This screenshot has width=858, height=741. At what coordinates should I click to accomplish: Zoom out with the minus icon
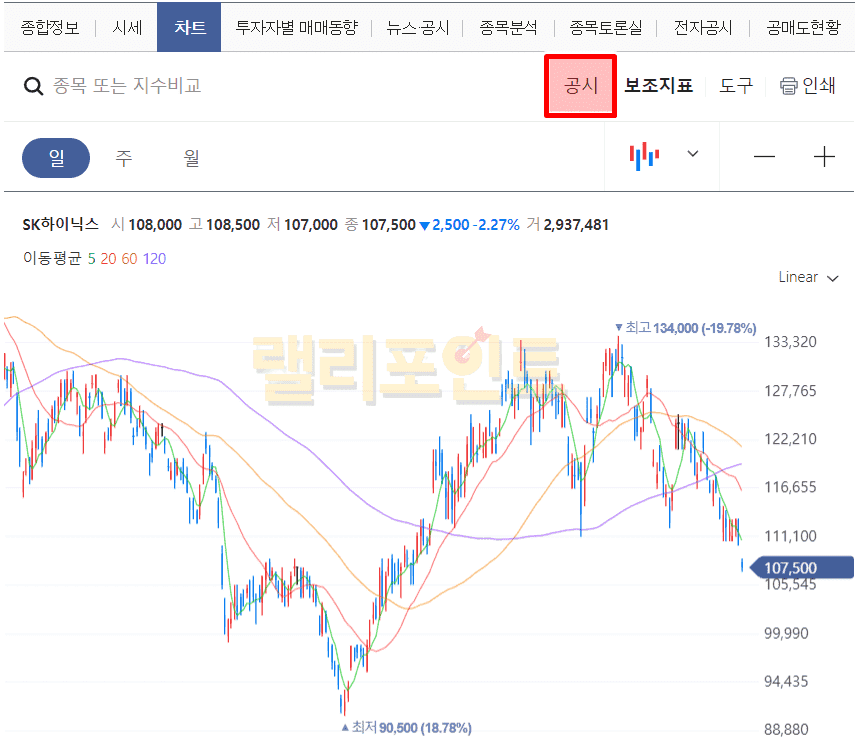coord(765,157)
